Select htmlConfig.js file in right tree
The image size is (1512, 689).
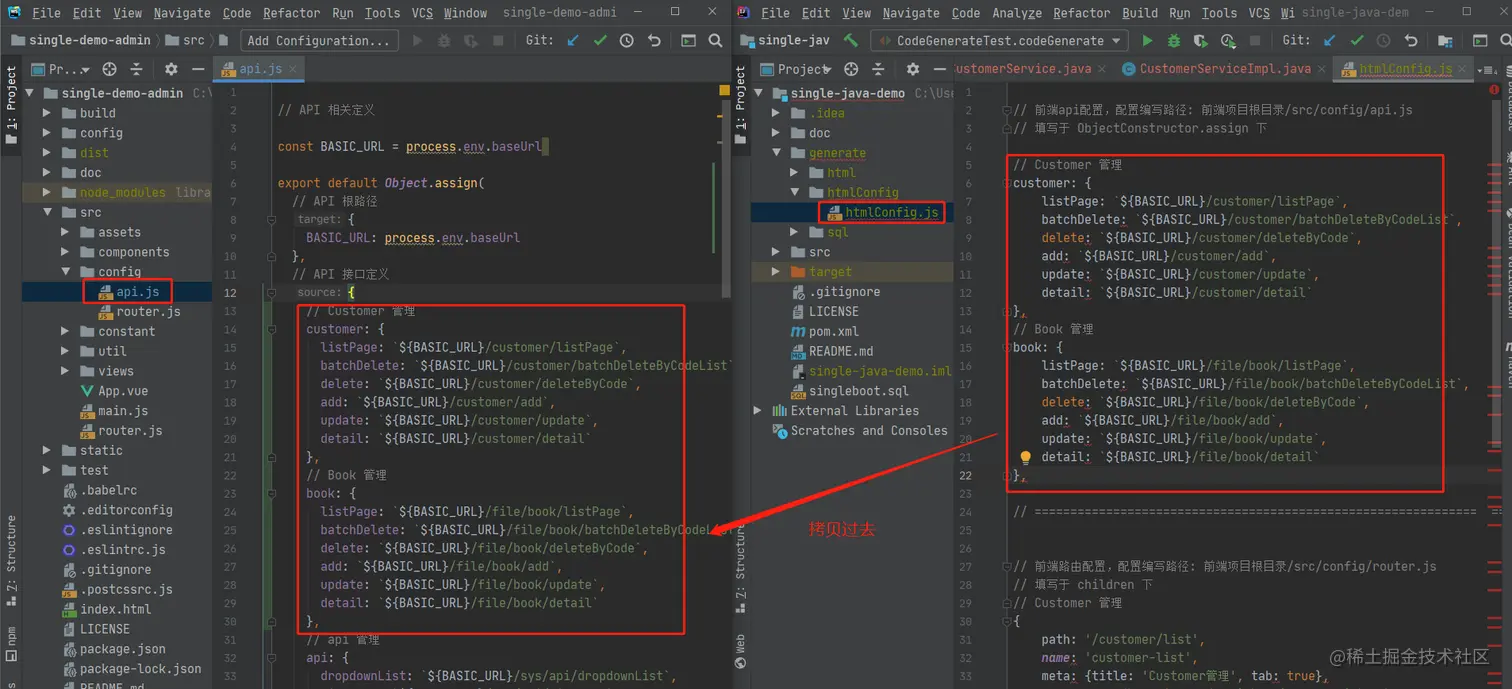pos(891,212)
